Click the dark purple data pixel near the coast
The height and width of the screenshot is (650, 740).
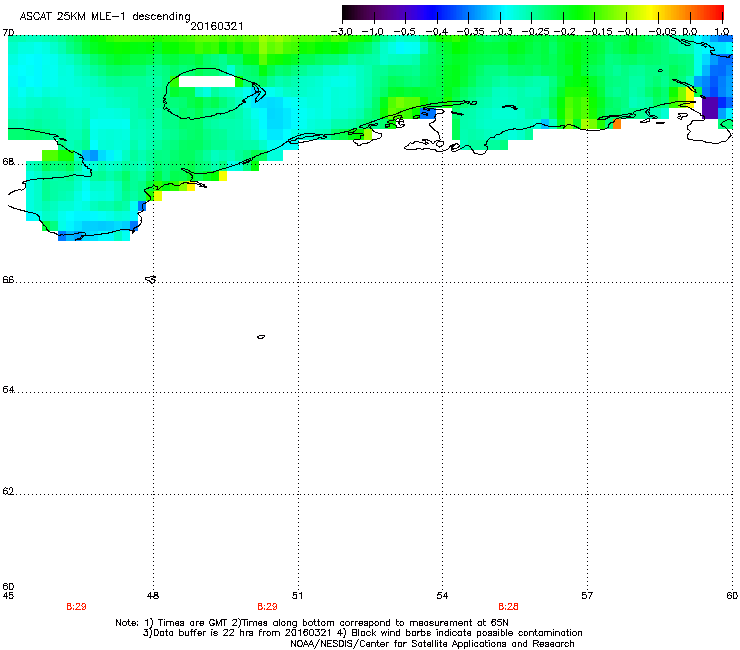710,108
